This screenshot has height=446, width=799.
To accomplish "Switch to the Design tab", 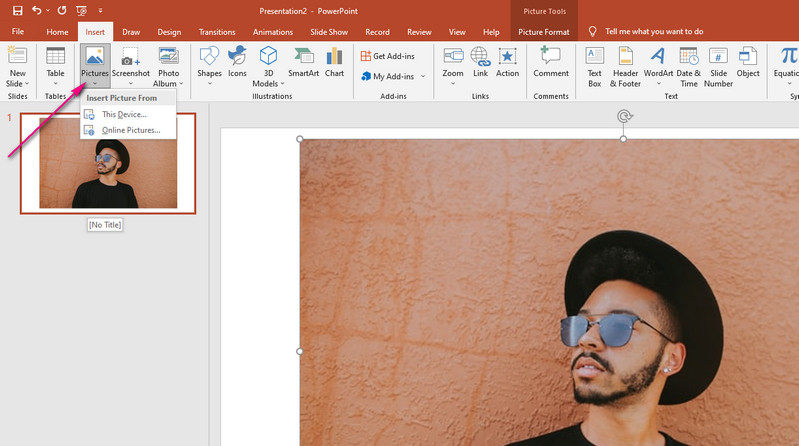I will [x=169, y=32].
